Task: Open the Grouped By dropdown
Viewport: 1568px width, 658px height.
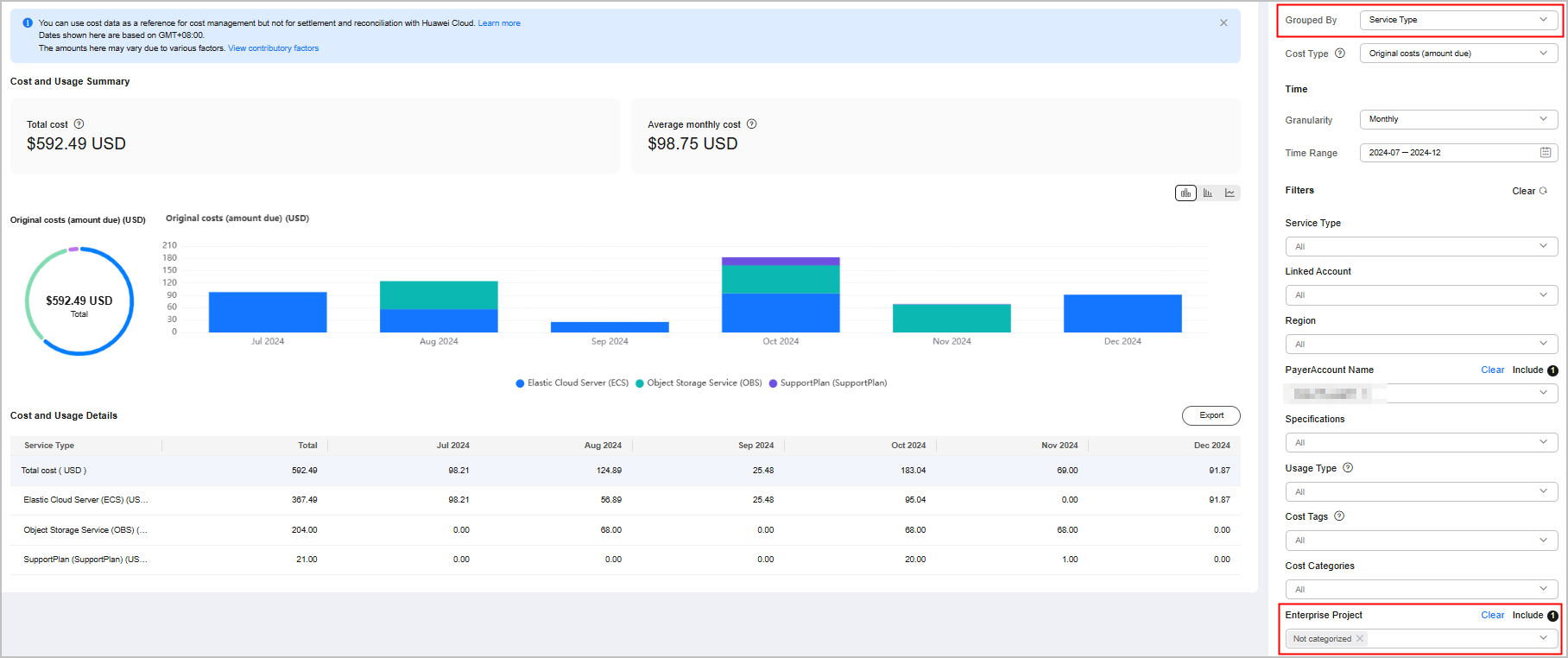Action: [1458, 20]
